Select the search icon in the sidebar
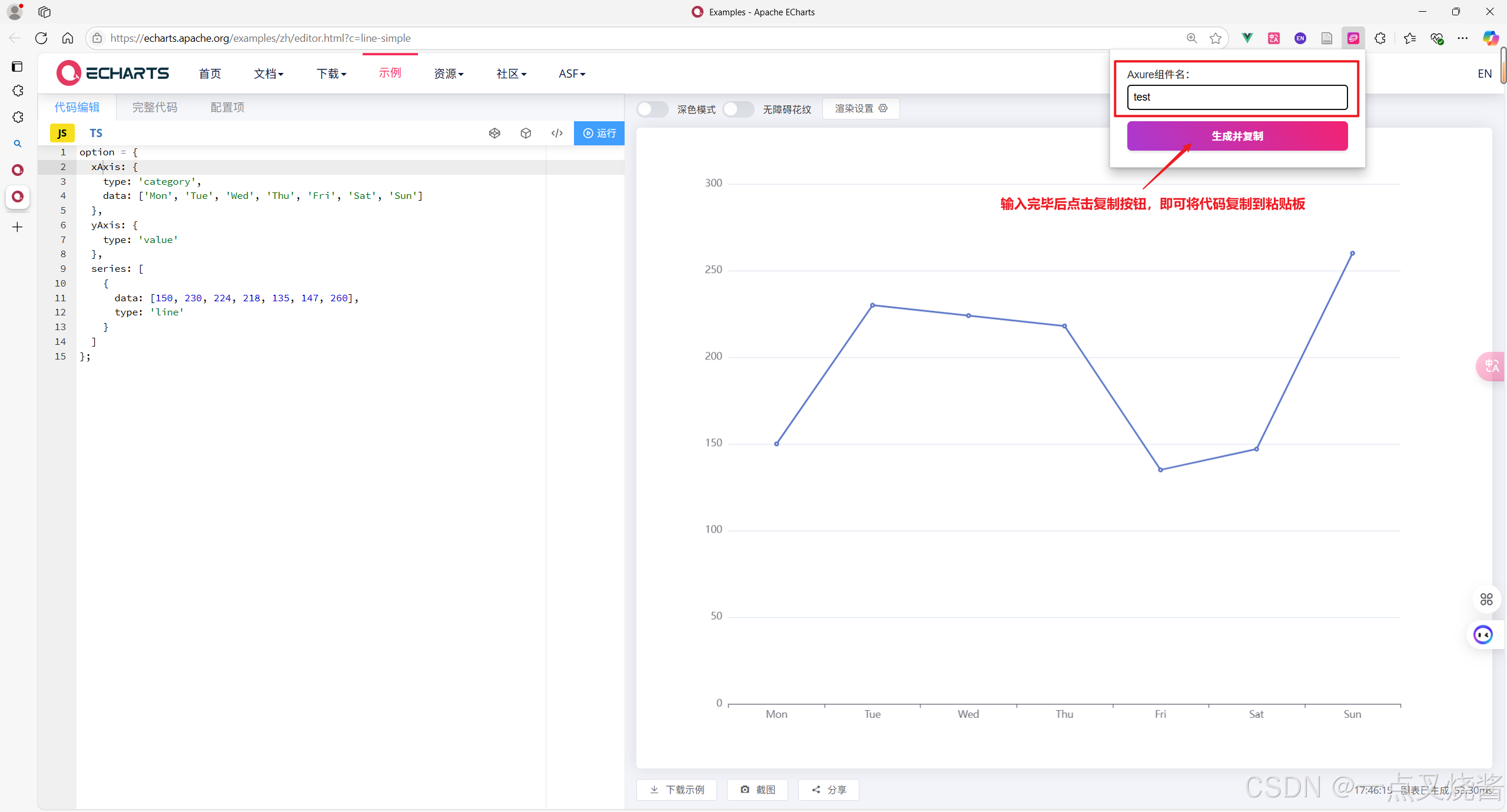Screen dimensions: 1507x812 17,143
